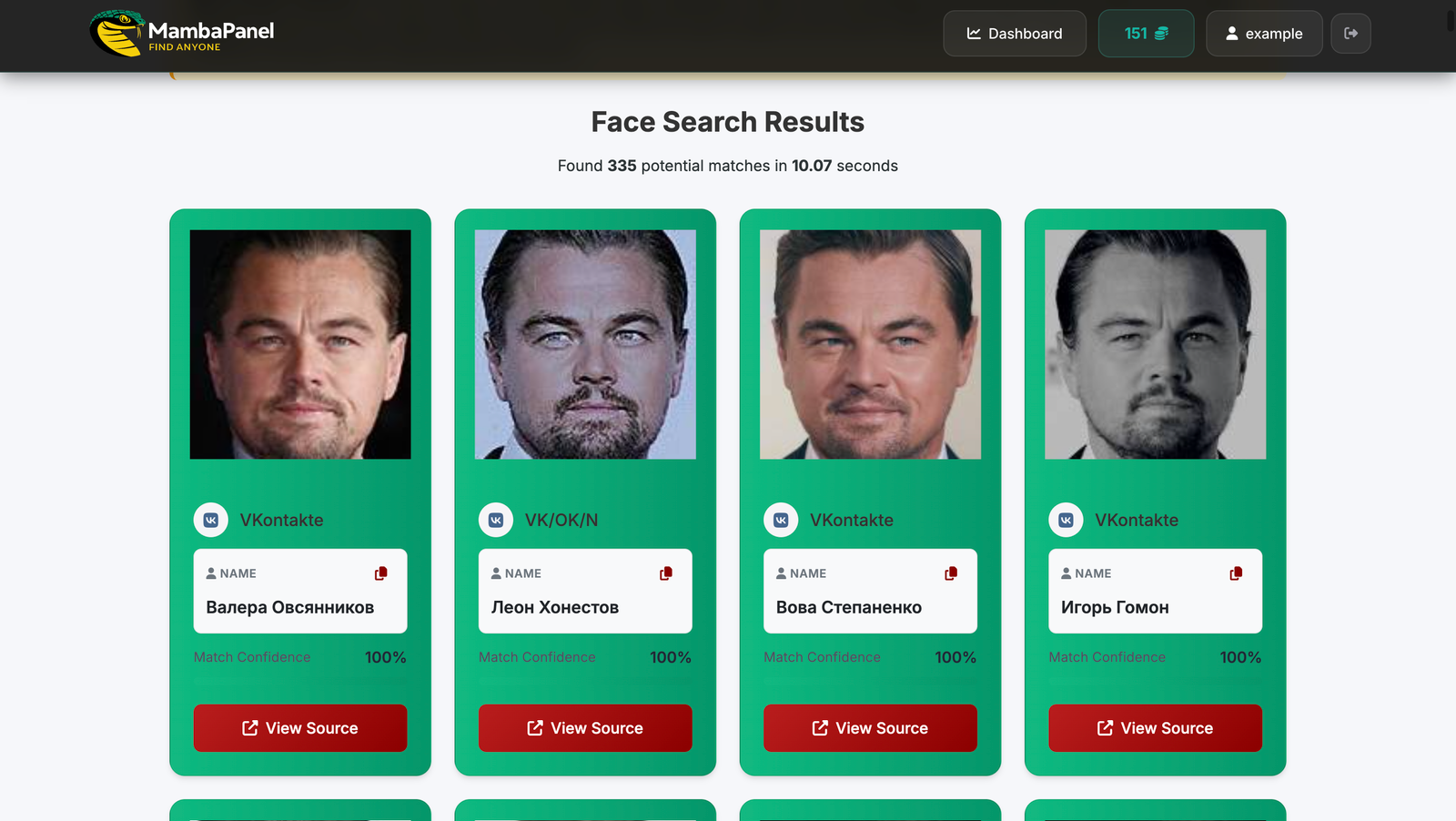Copy the name Леон Хонестов
This screenshot has width=1456, height=821.
665,573
